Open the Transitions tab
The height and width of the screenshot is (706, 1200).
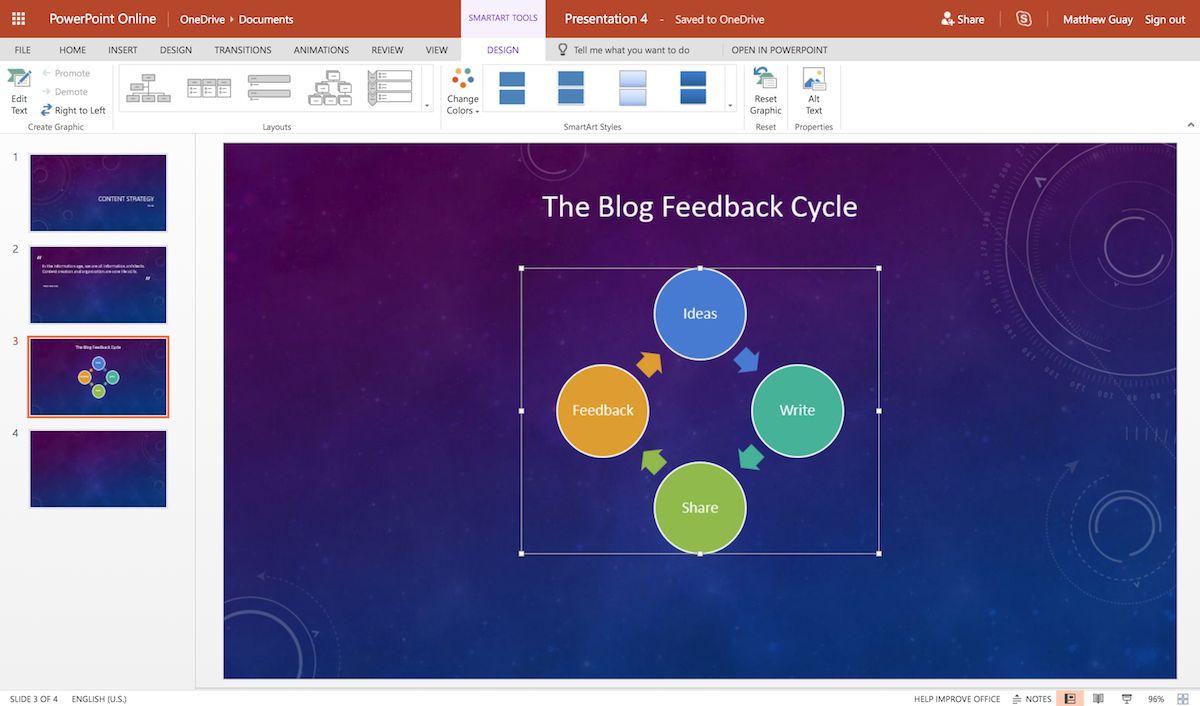point(242,50)
